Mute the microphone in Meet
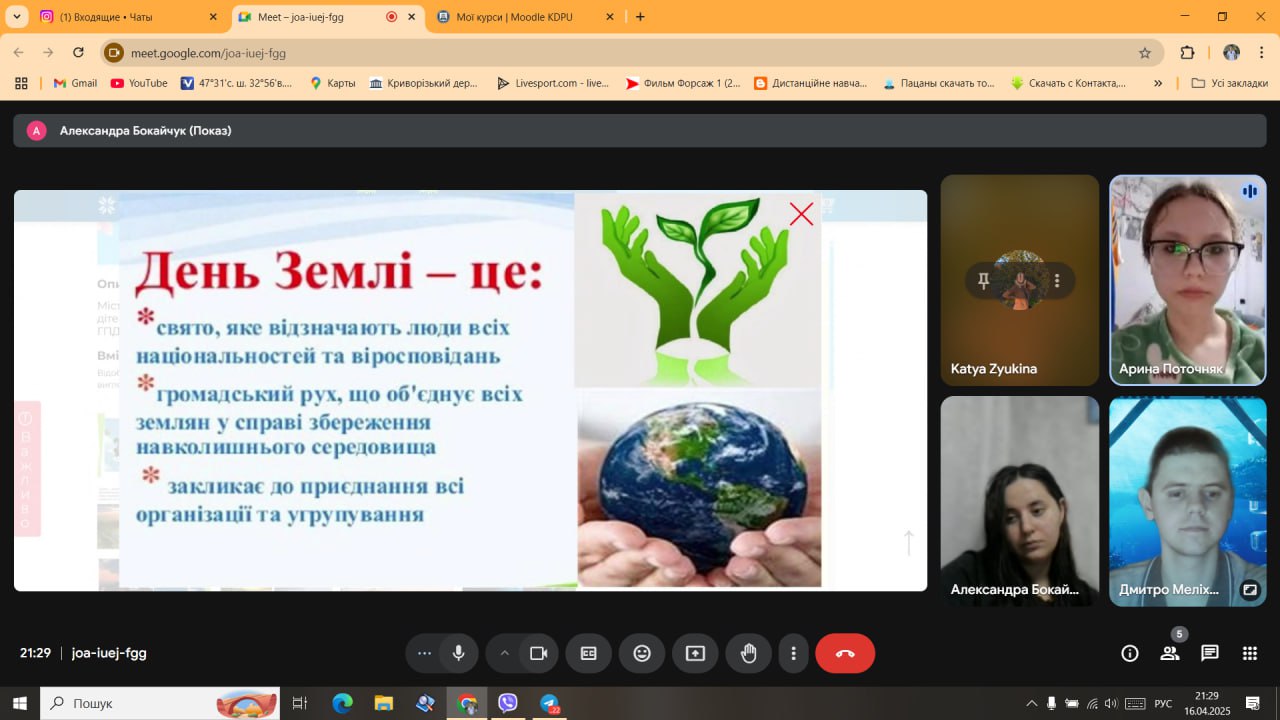 (458, 653)
